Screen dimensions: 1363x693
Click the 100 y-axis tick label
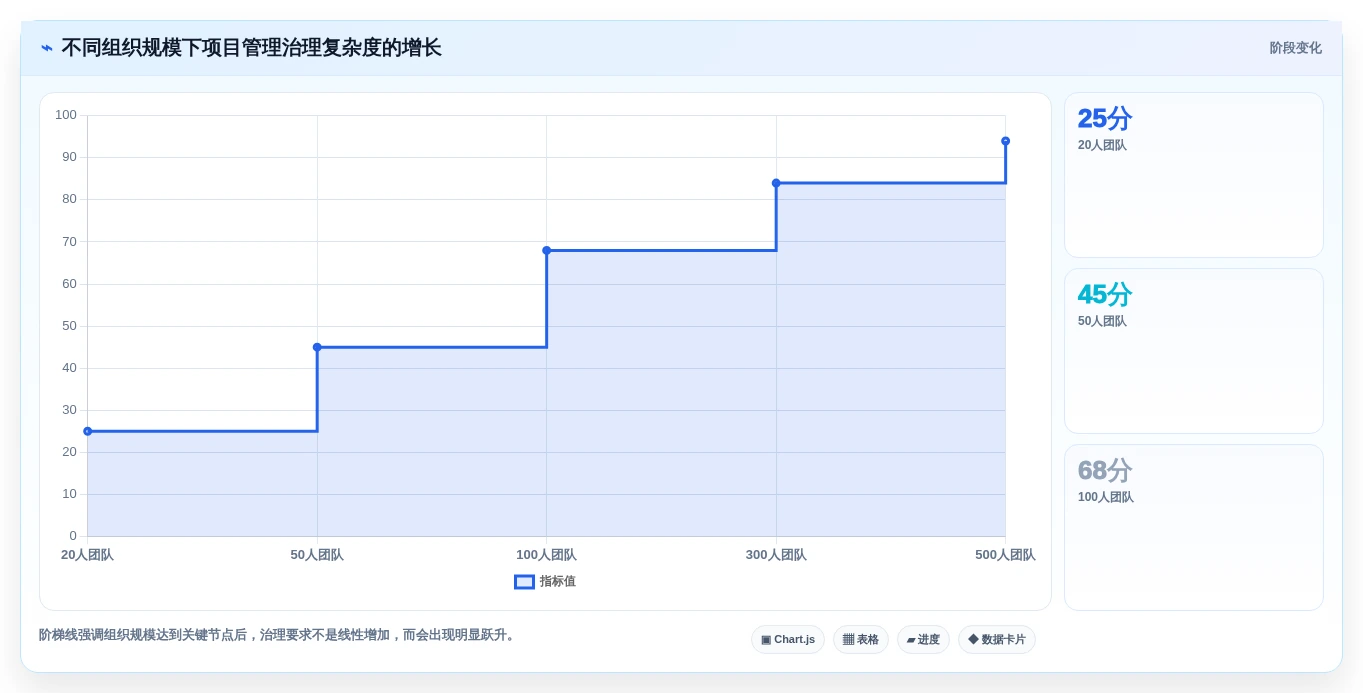click(x=66, y=115)
